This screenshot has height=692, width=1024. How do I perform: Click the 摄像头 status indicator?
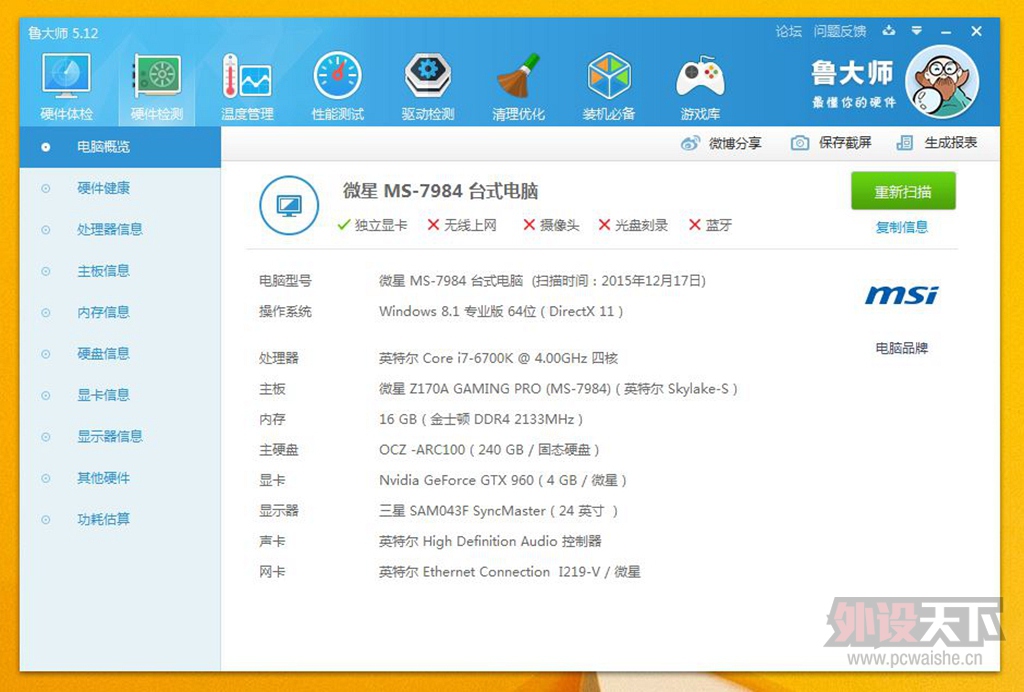coord(551,225)
